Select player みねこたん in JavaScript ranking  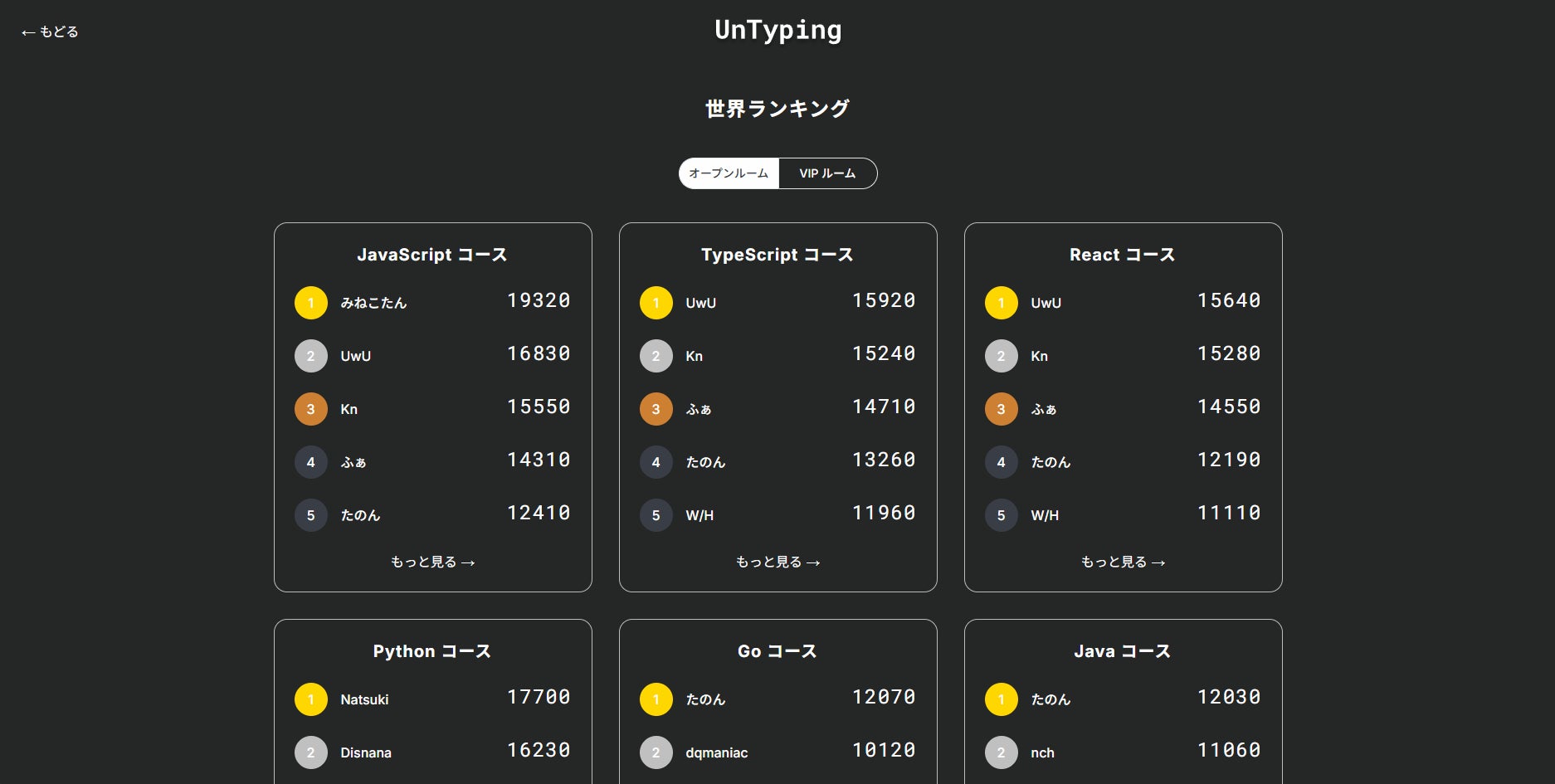[x=373, y=304]
